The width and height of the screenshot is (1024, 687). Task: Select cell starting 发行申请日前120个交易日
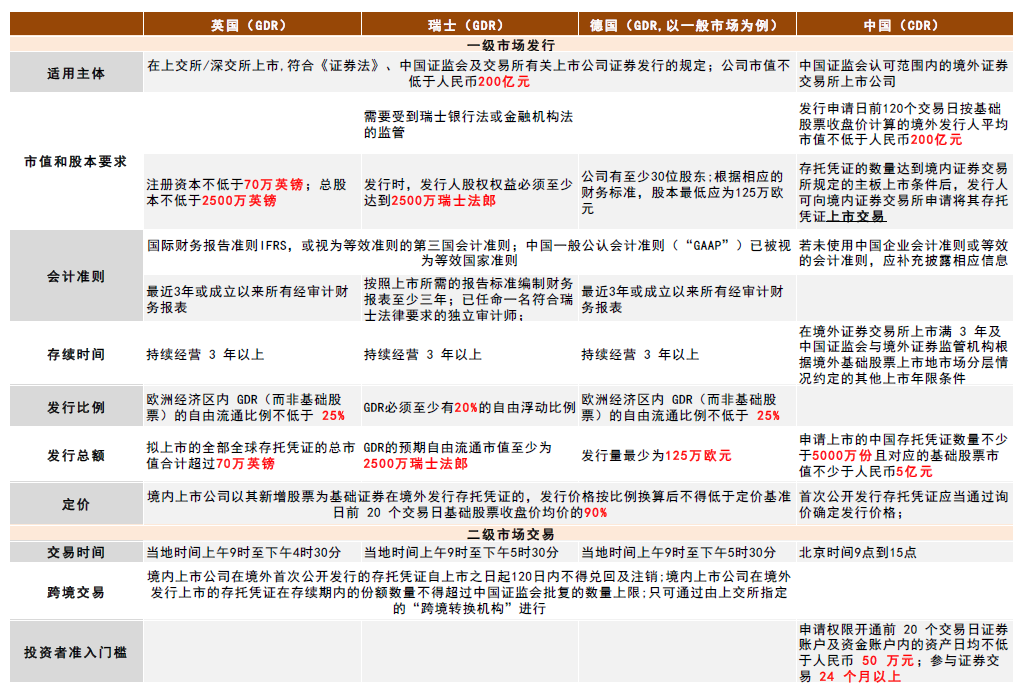pyautogui.click(x=904, y=123)
